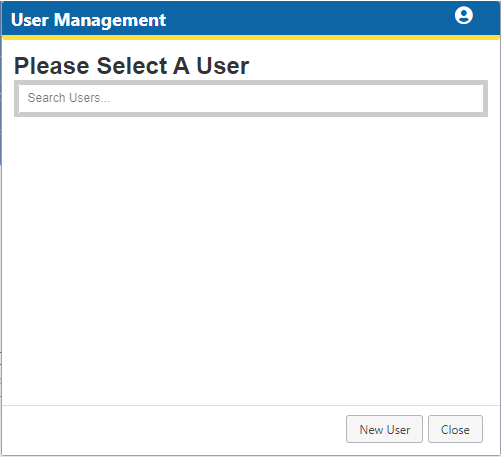The image size is (502, 458).
Task: Click the New User button
Action: (x=384, y=429)
